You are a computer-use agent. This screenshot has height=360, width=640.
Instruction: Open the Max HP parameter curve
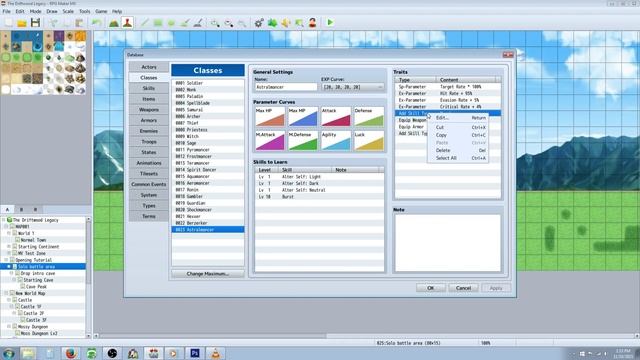[x=270, y=117]
